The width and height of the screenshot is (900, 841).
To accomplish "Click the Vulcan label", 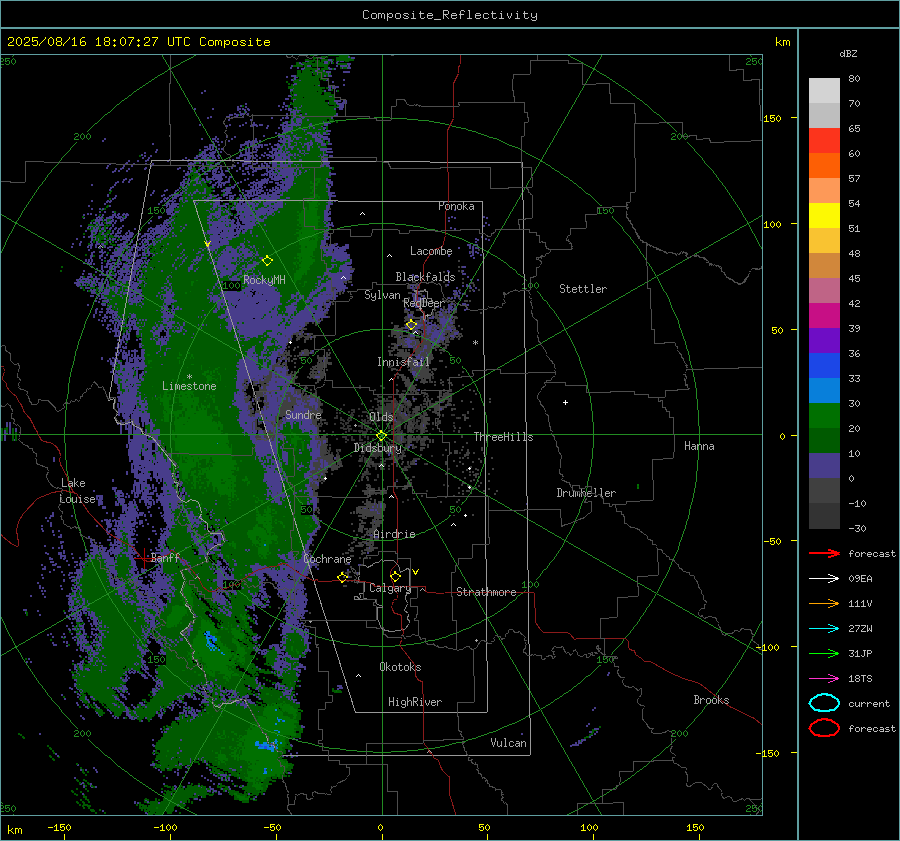I will (x=509, y=743).
